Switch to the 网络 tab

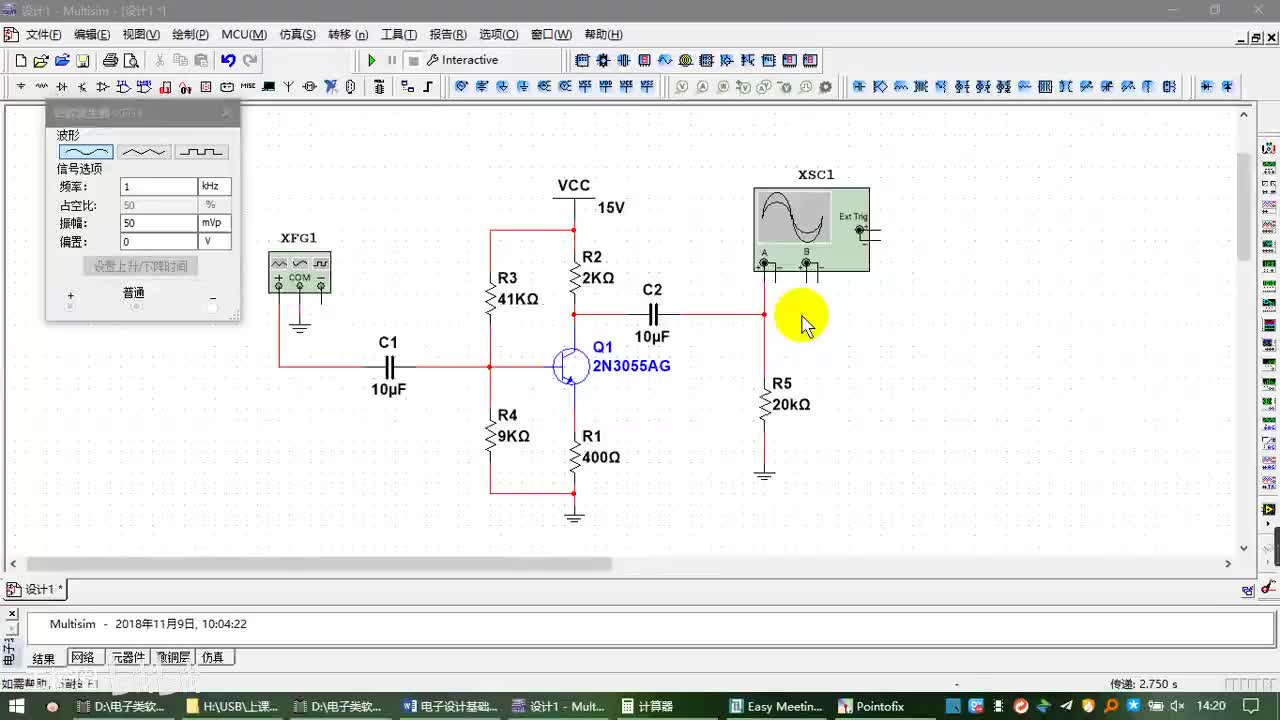click(83, 657)
